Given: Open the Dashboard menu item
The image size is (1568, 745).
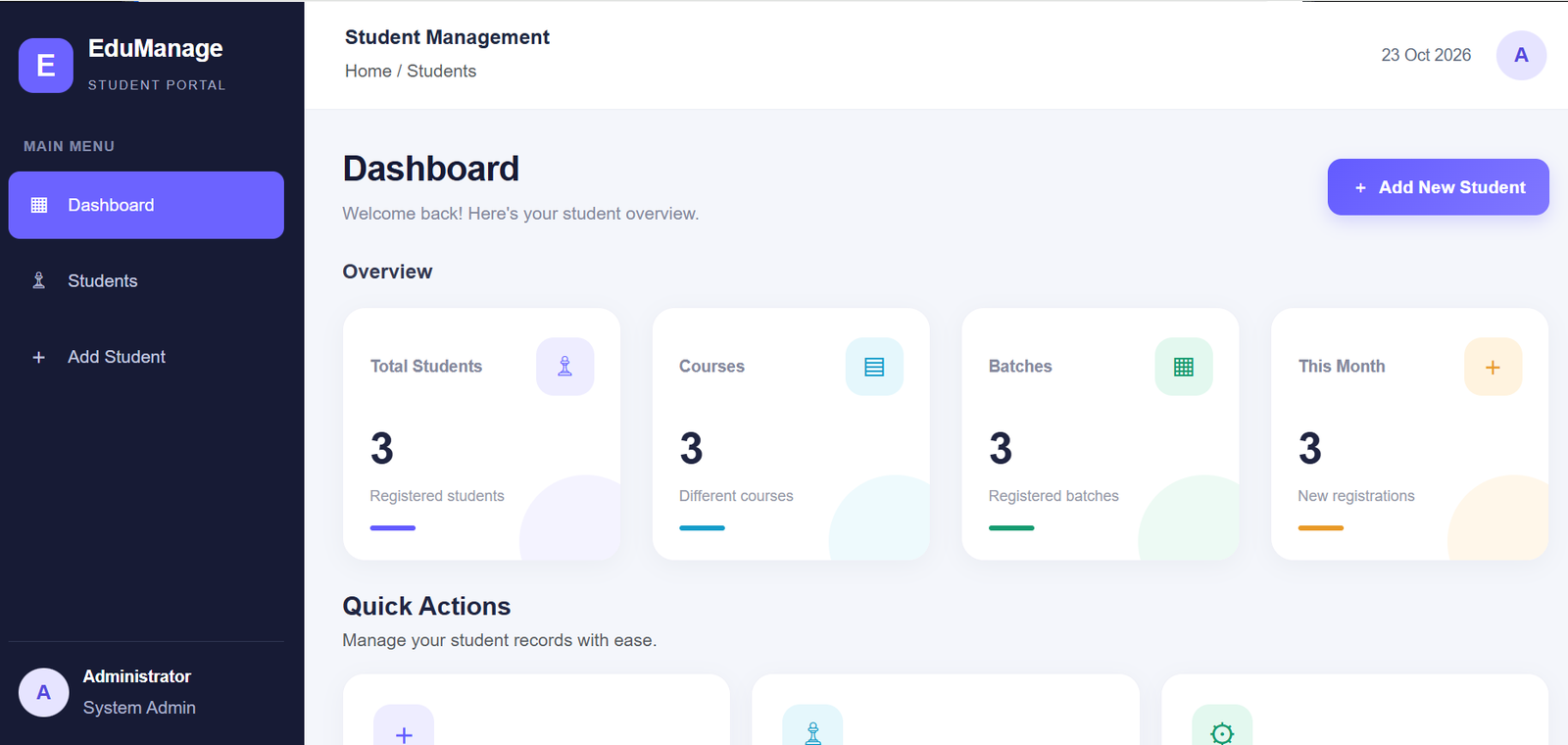Looking at the screenshot, I should coord(146,205).
